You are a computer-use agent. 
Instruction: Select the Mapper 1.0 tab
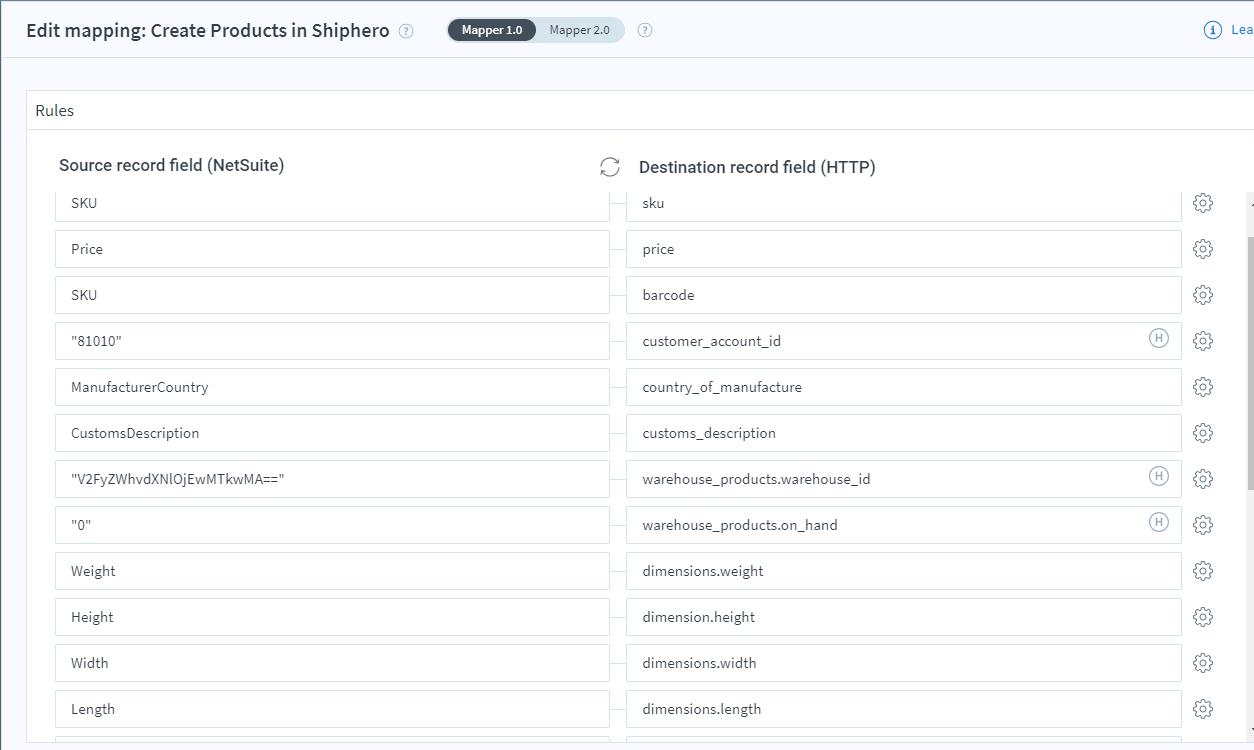pos(492,30)
